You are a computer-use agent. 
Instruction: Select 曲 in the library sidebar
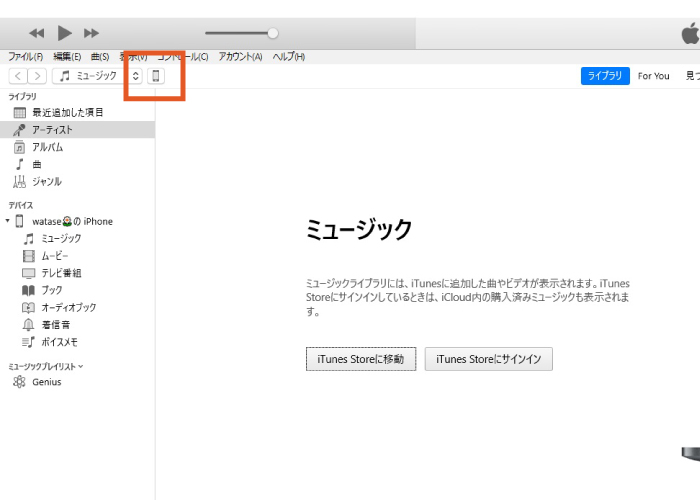pyautogui.click(x=78, y=164)
